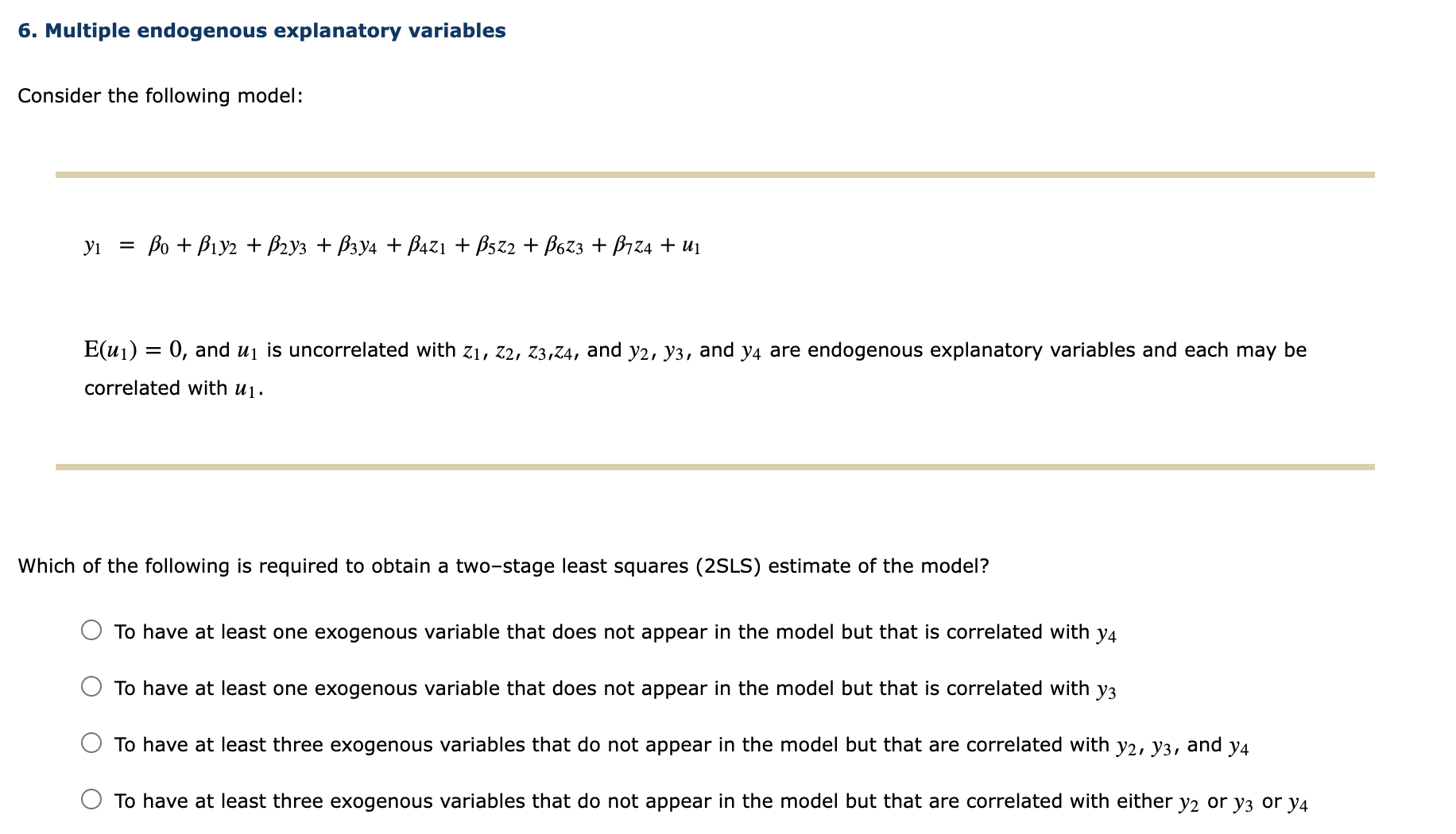This screenshot has height=834, width=1456.
Task: Click the heading '6. Multiple endogenous explanatory variables'
Action: coord(261,30)
